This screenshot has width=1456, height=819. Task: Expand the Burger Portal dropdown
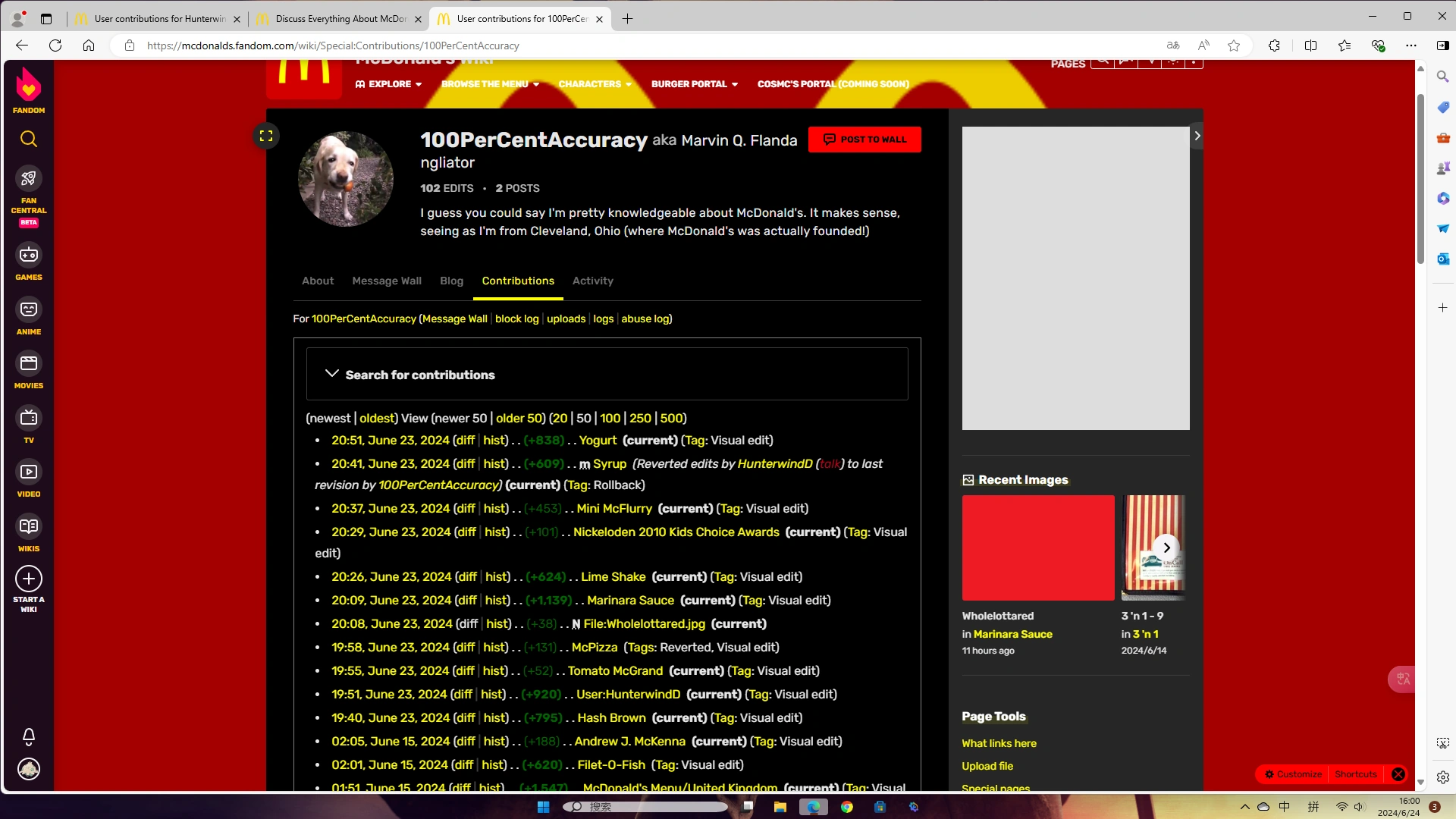(694, 84)
